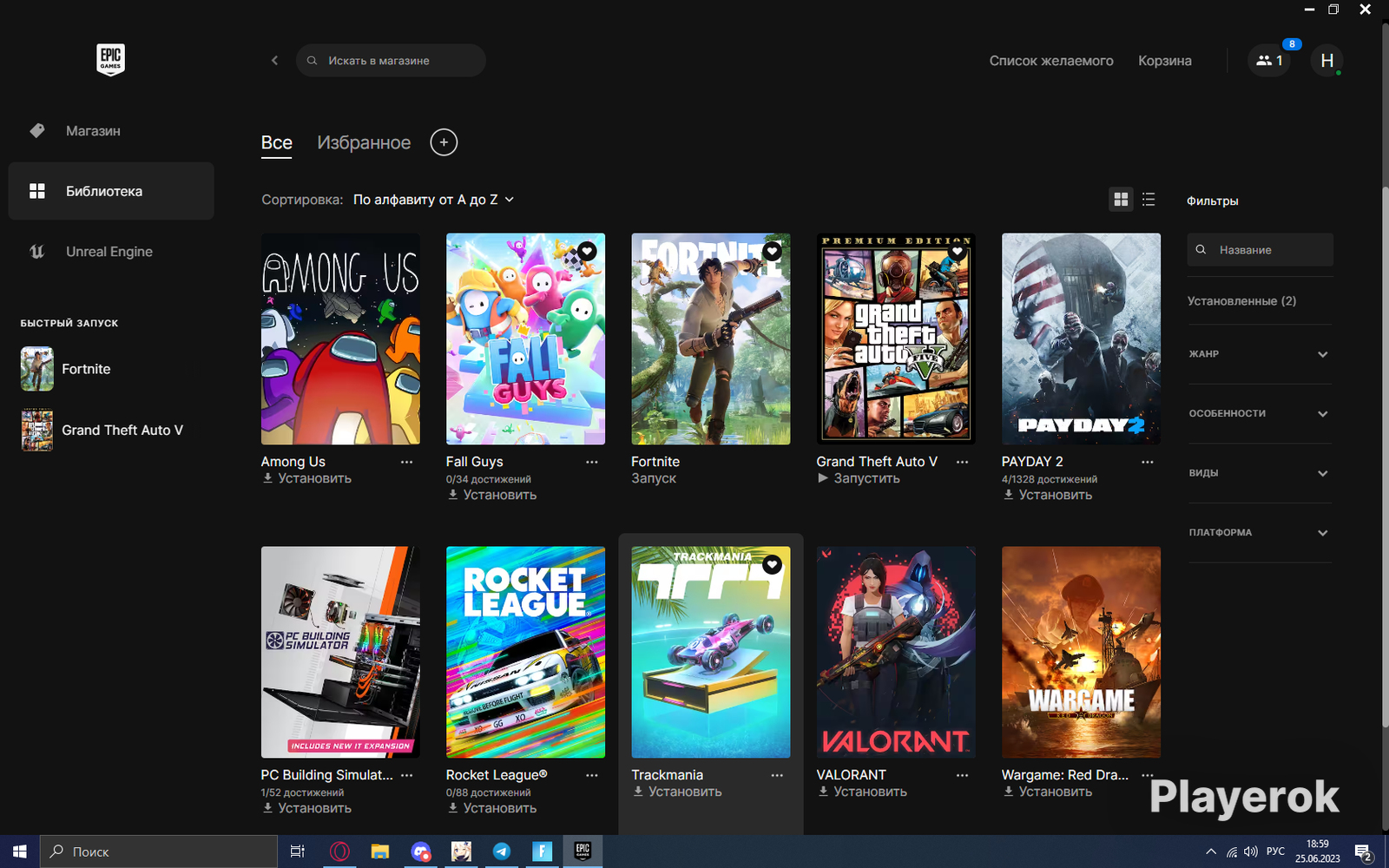Screen dimensions: 1389x868
Task: Install PC Building Simulator
Action: (x=306, y=808)
